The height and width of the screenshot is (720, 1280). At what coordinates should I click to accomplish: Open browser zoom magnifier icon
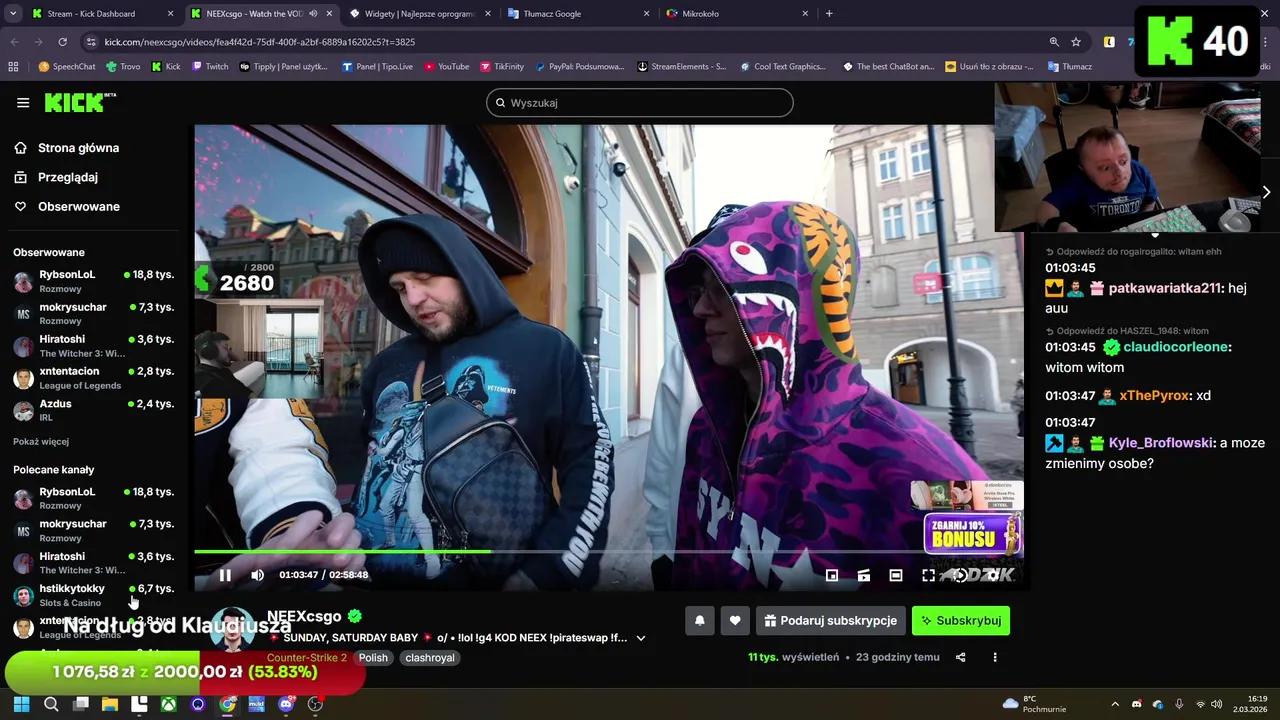1054,42
